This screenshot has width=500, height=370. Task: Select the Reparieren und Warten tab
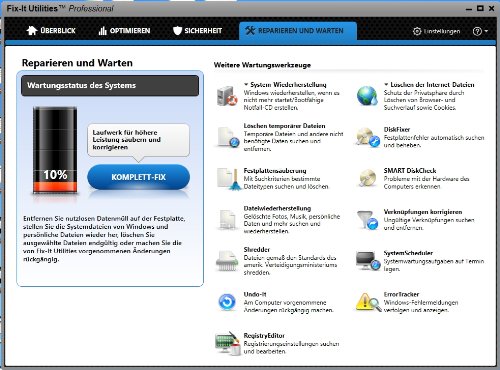298,31
